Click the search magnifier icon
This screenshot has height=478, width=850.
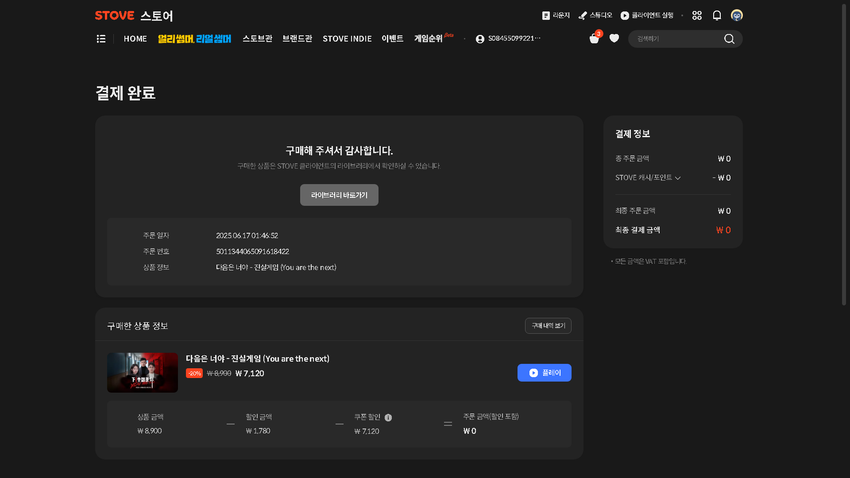tap(729, 38)
